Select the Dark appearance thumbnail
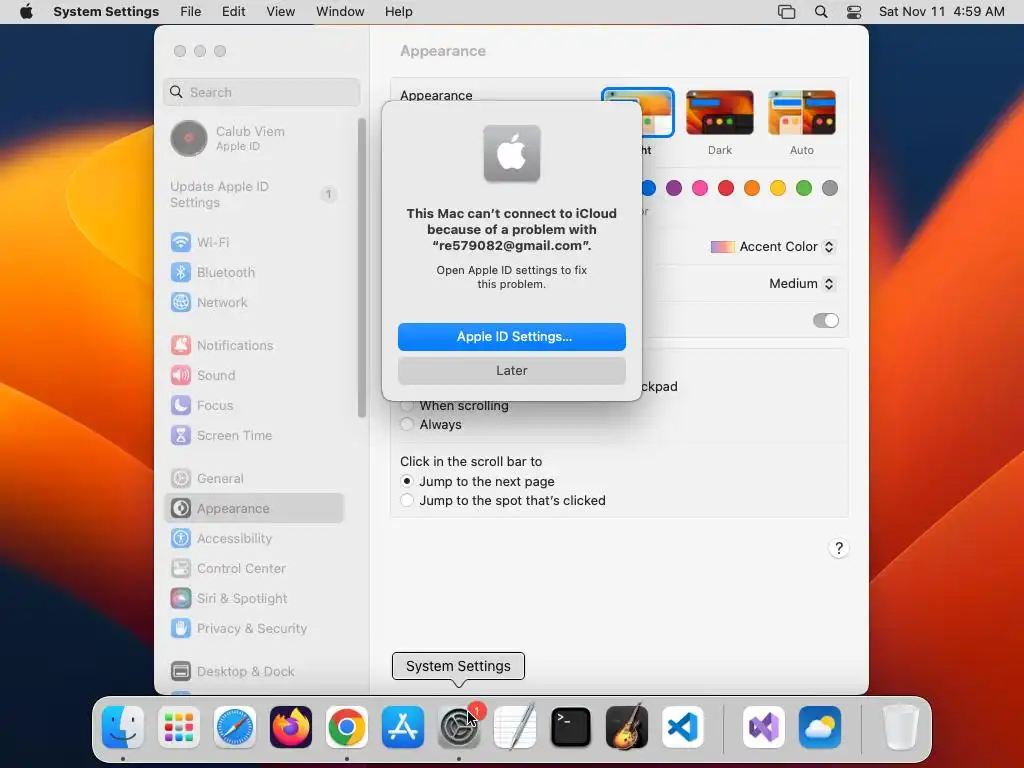This screenshot has height=768, width=1024. point(720,113)
